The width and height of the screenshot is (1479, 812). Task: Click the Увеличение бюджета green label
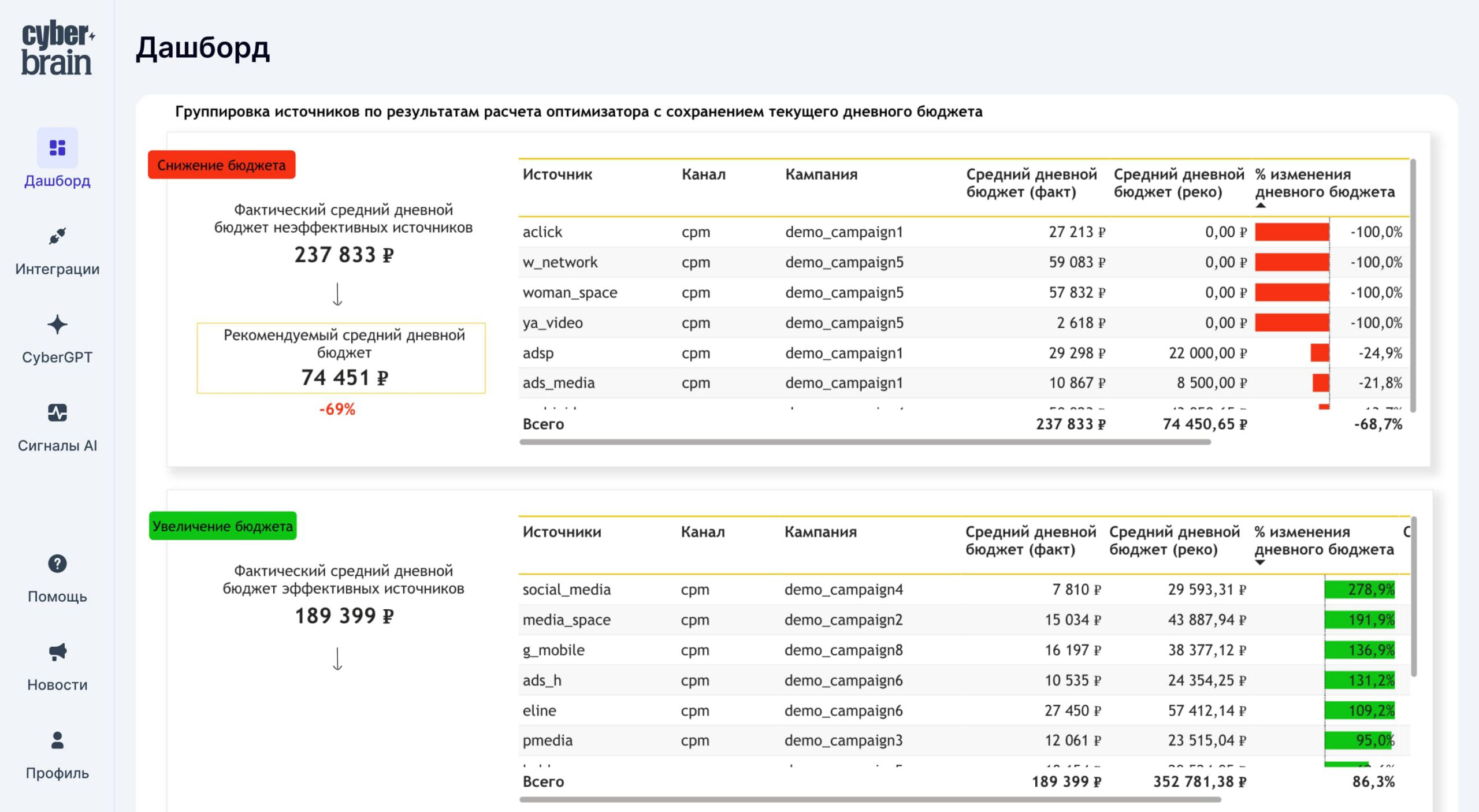pyautogui.click(x=222, y=526)
